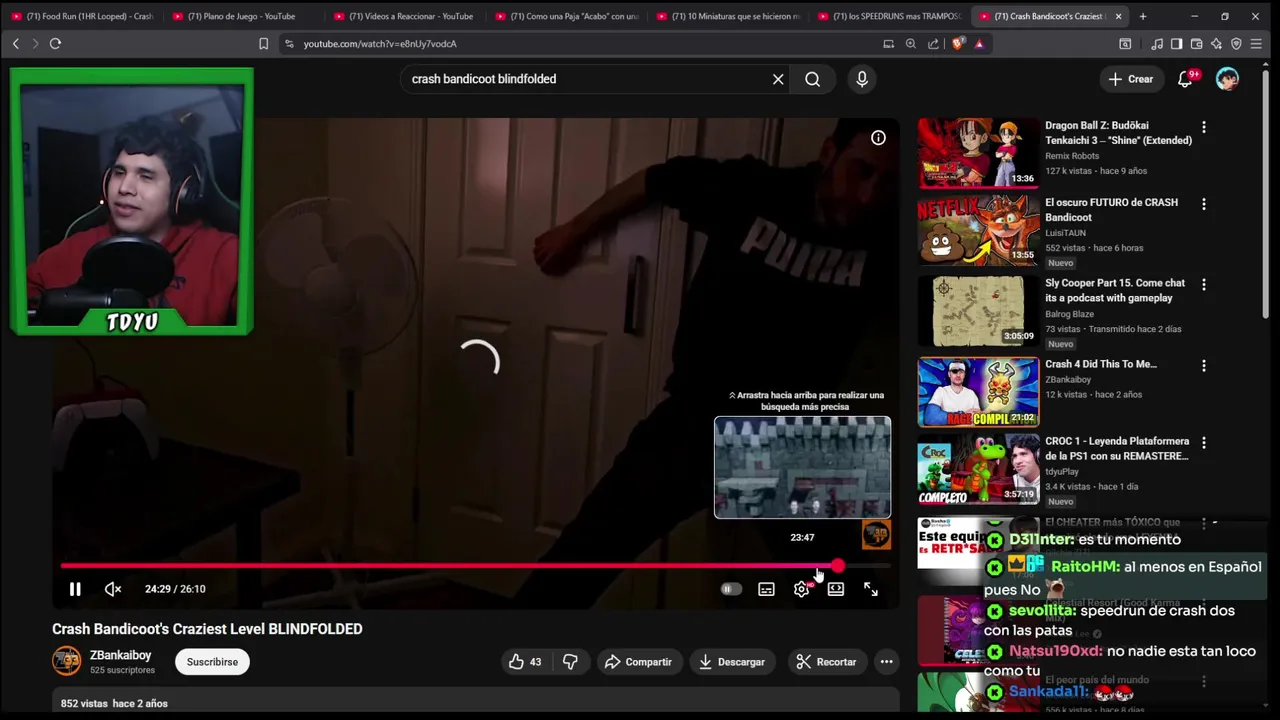Pause the YouTube video
Viewport: 1280px width, 720px height.
click(75, 589)
